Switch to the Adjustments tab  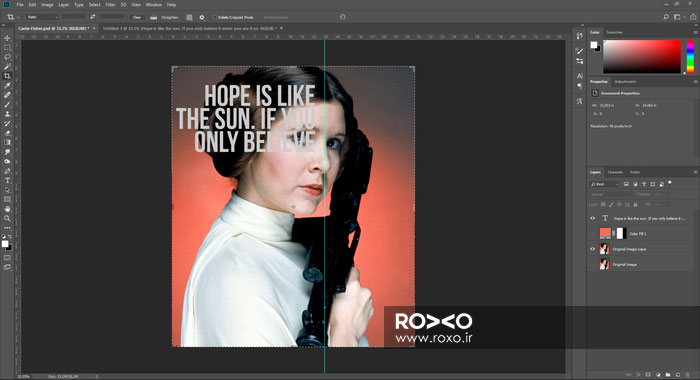click(625, 82)
